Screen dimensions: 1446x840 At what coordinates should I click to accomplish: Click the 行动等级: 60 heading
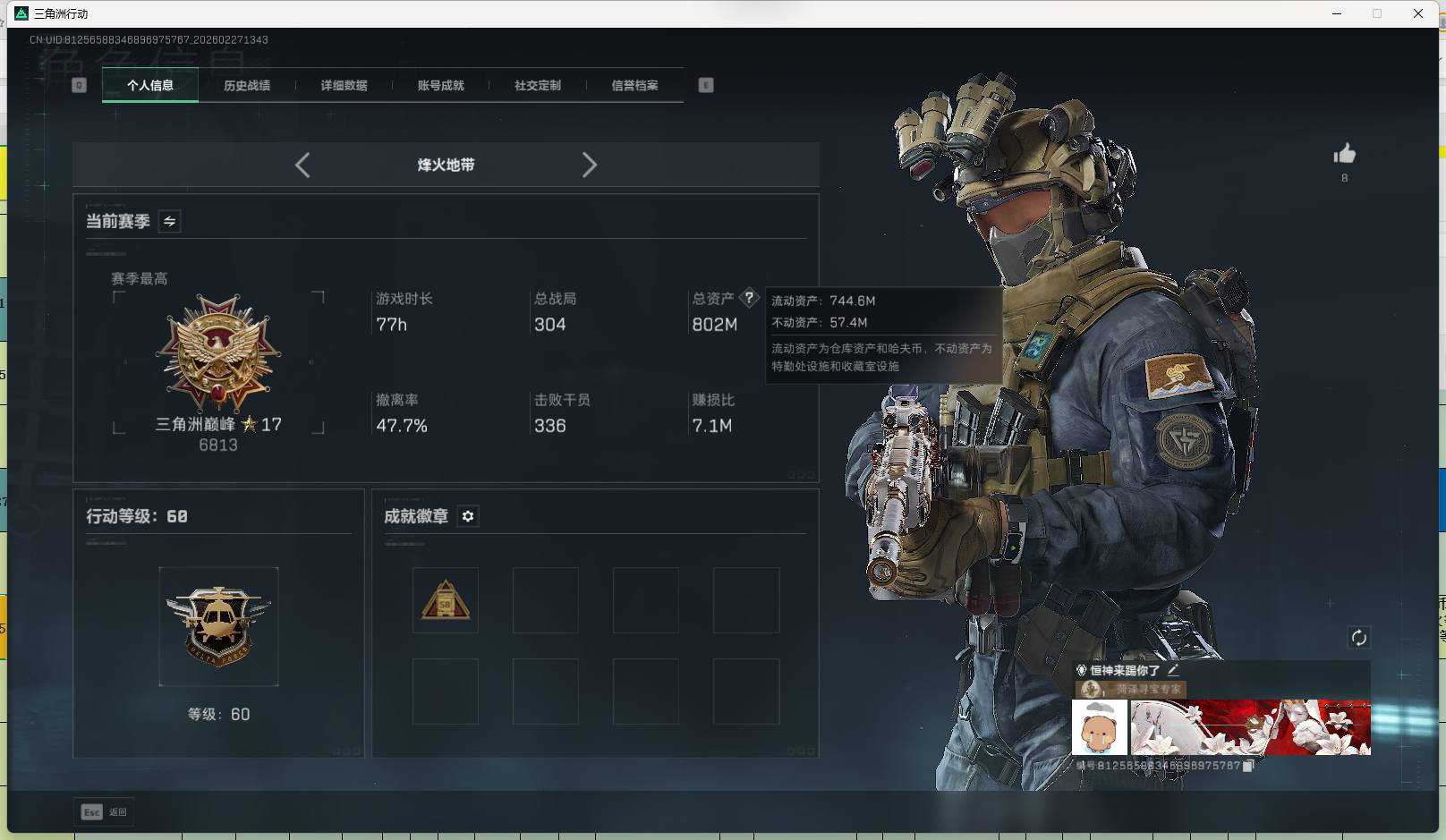coord(137,516)
